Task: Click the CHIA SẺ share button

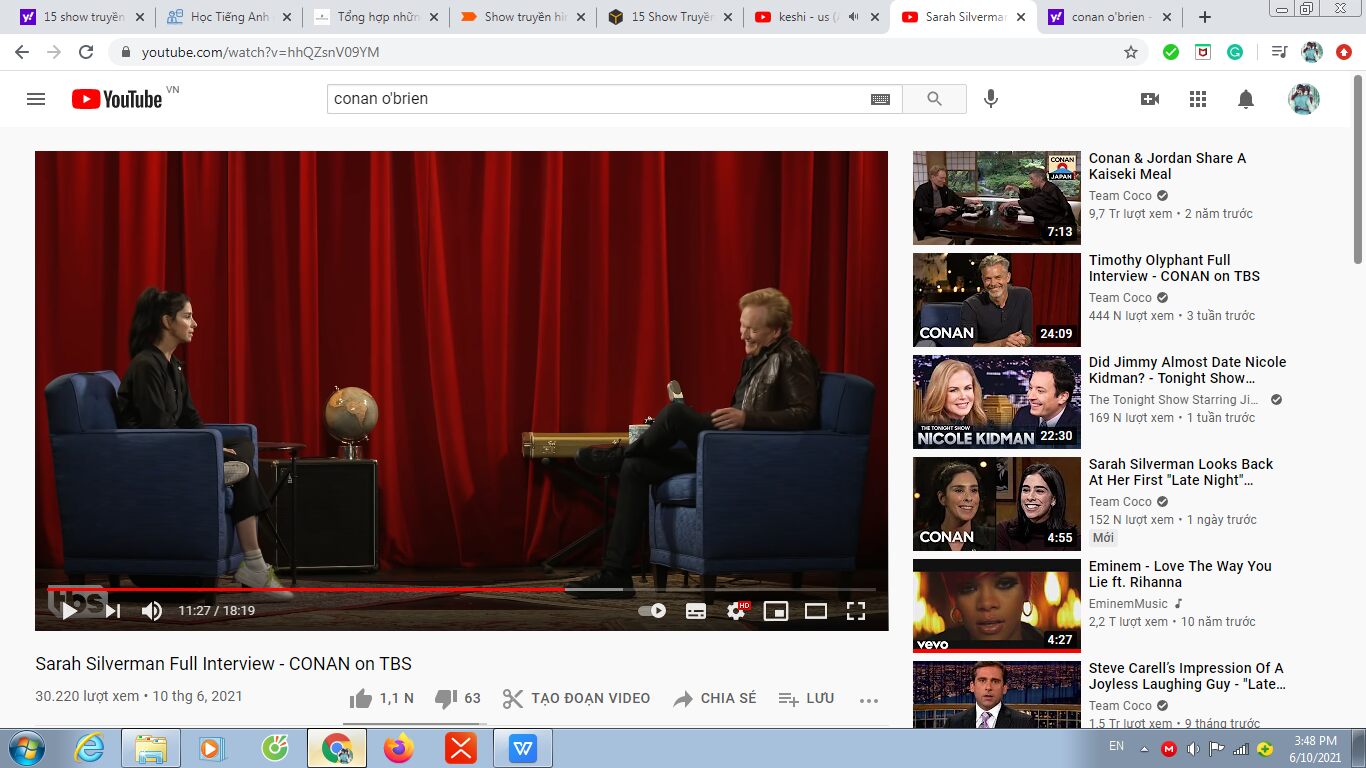Action: point(714,698)
